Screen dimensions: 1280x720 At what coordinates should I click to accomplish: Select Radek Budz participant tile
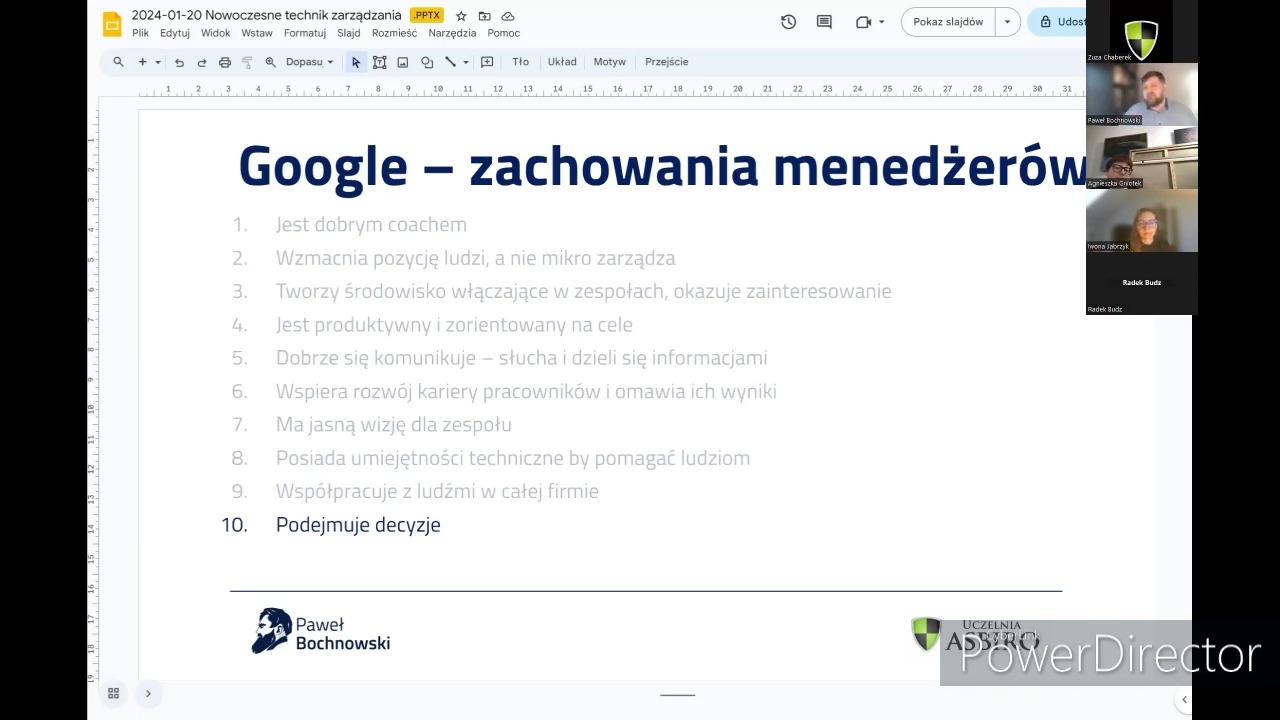(1142, 284)
